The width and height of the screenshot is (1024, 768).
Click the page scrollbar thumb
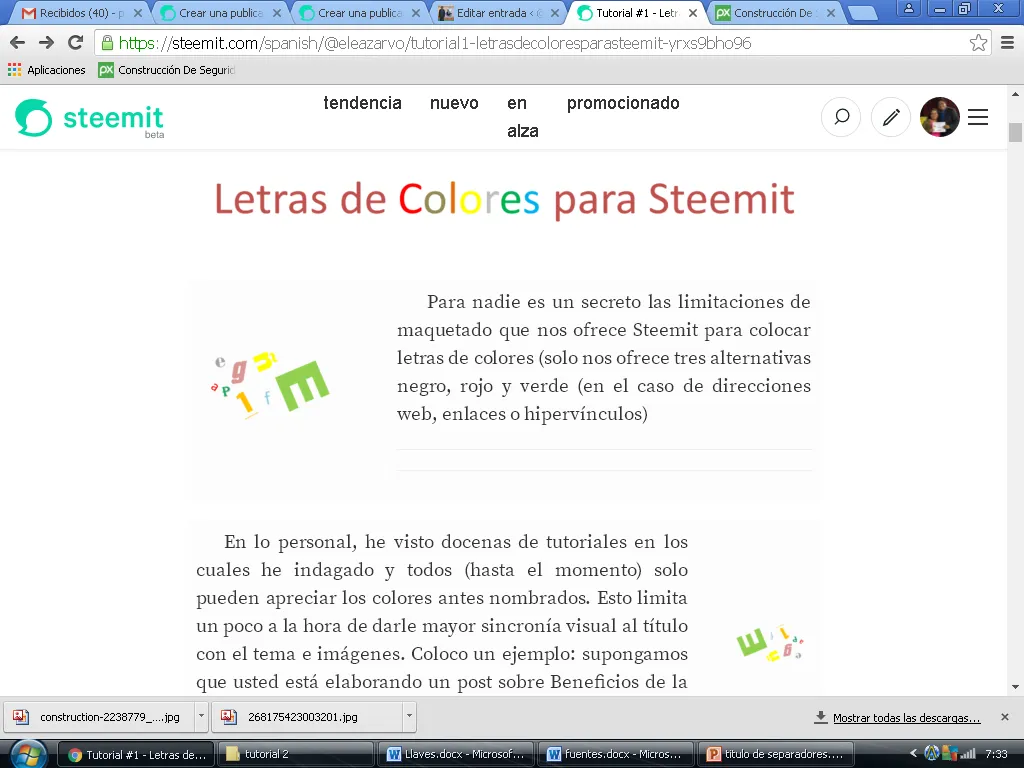(1015, 132)
